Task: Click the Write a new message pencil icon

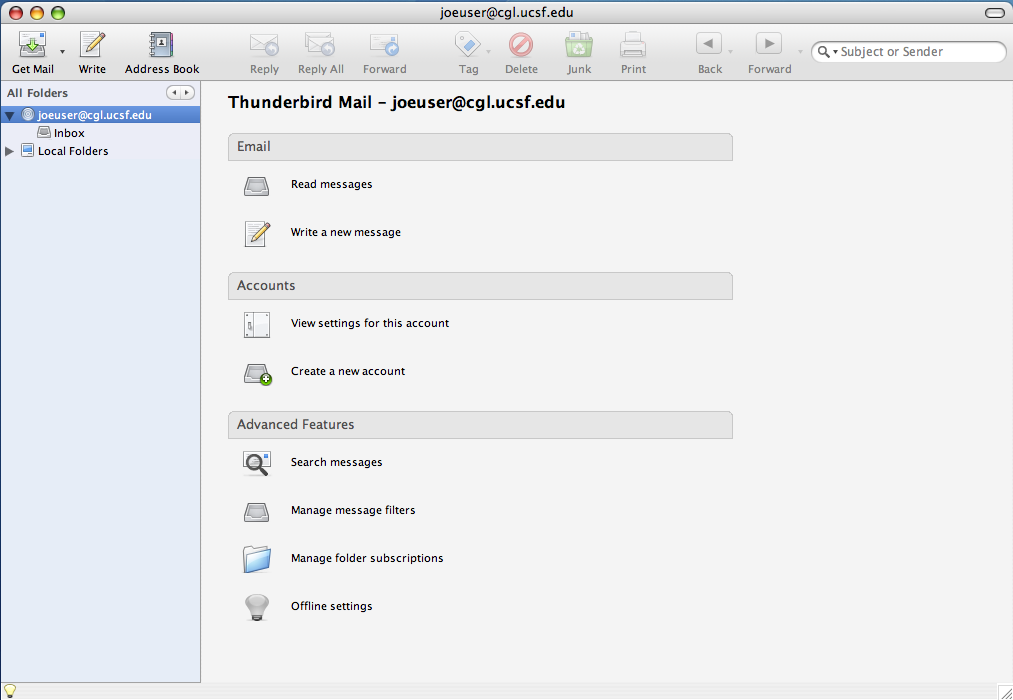Action: pos(257,233)
